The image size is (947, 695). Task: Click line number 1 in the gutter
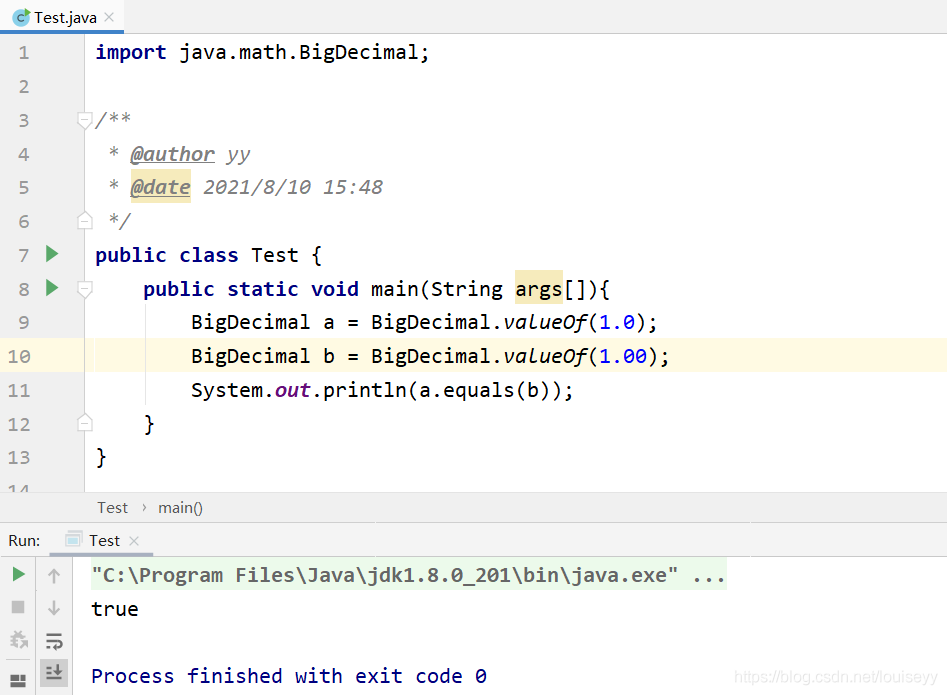click(24, 53)
